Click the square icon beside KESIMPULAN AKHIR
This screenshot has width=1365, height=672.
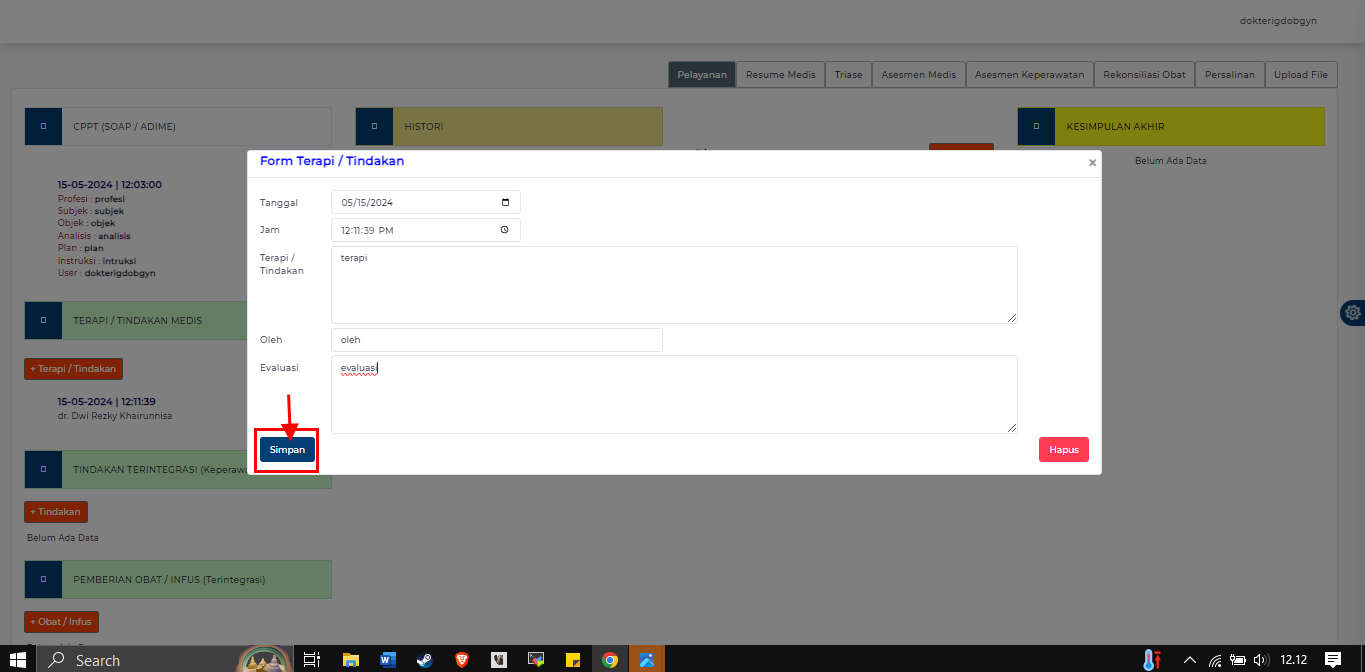tap(1036, 127)
